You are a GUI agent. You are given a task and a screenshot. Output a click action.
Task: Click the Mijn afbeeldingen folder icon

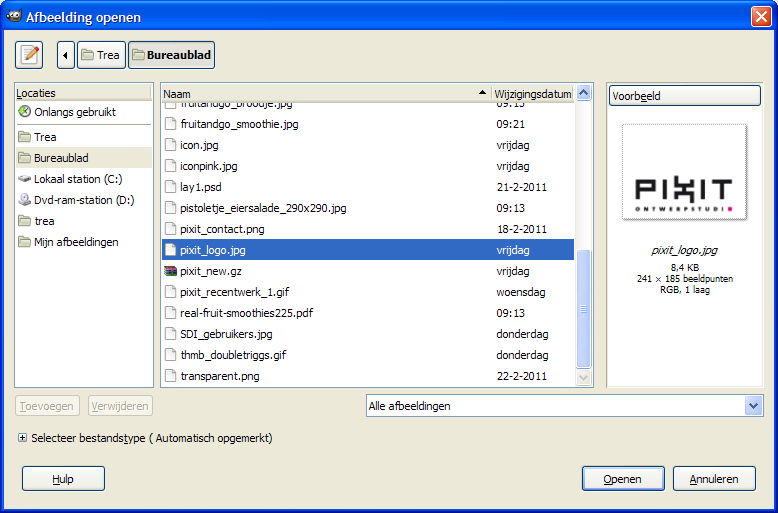click(x=24, y=242)
